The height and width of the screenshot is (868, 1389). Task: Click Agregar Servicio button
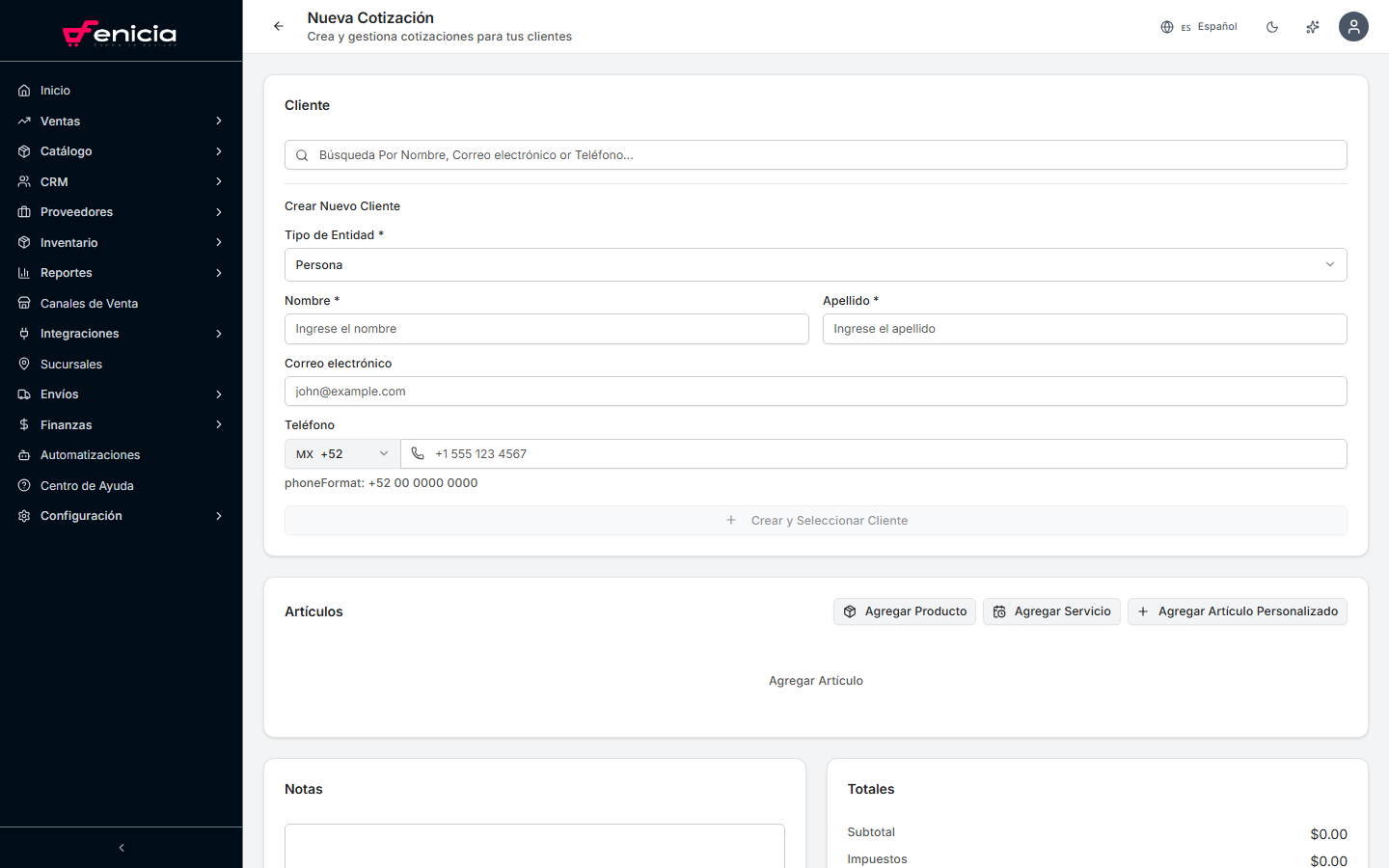point(1051,611)
